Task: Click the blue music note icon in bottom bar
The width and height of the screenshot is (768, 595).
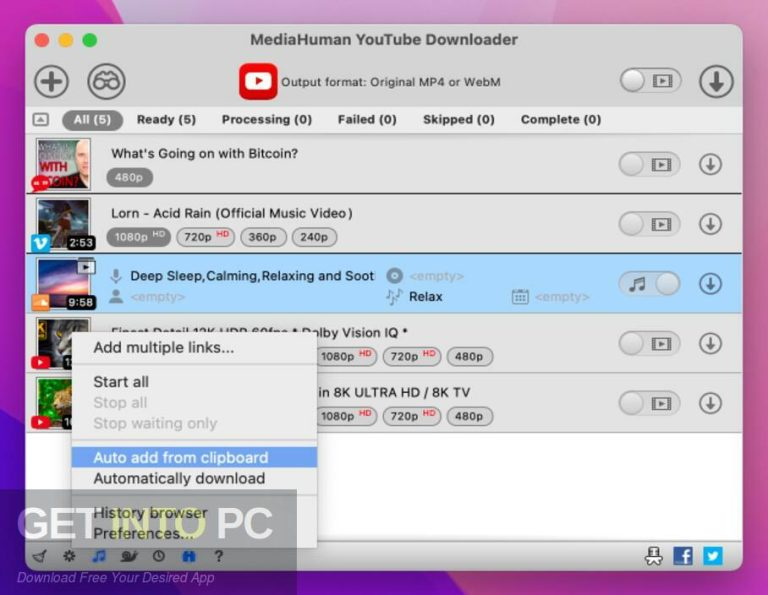Action: [98, 556]
